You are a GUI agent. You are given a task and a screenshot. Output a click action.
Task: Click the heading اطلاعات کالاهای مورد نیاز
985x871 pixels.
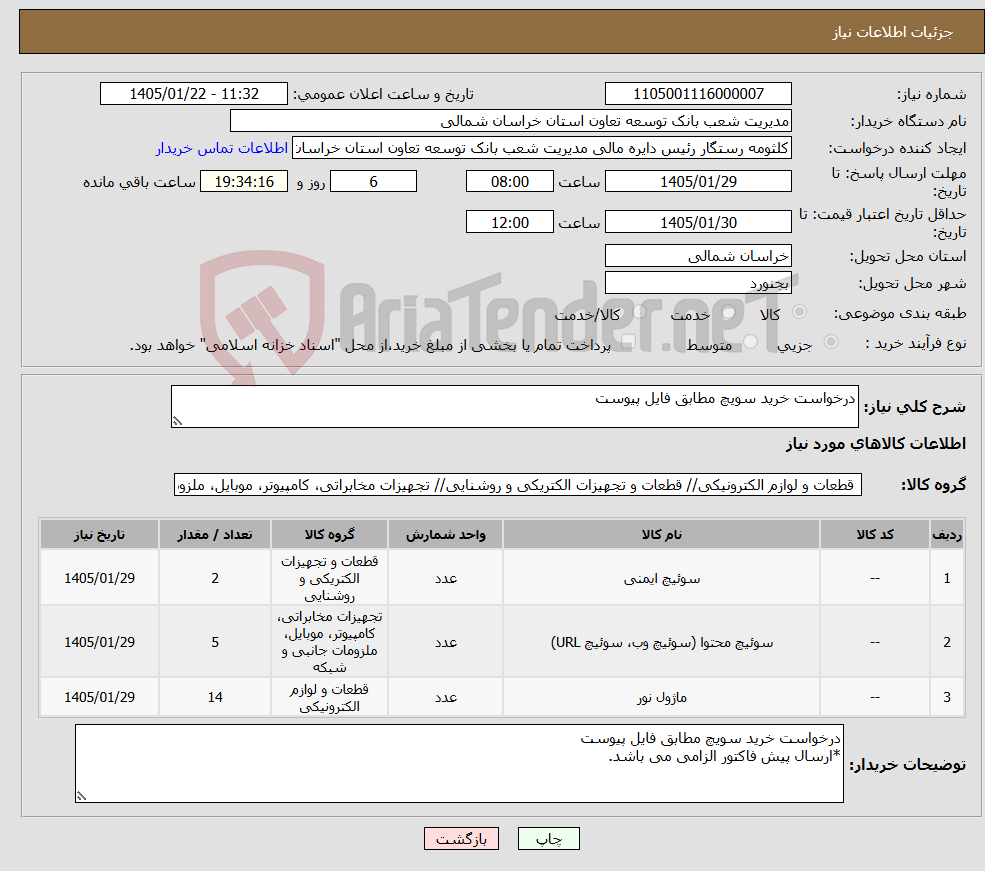point(876,444)
